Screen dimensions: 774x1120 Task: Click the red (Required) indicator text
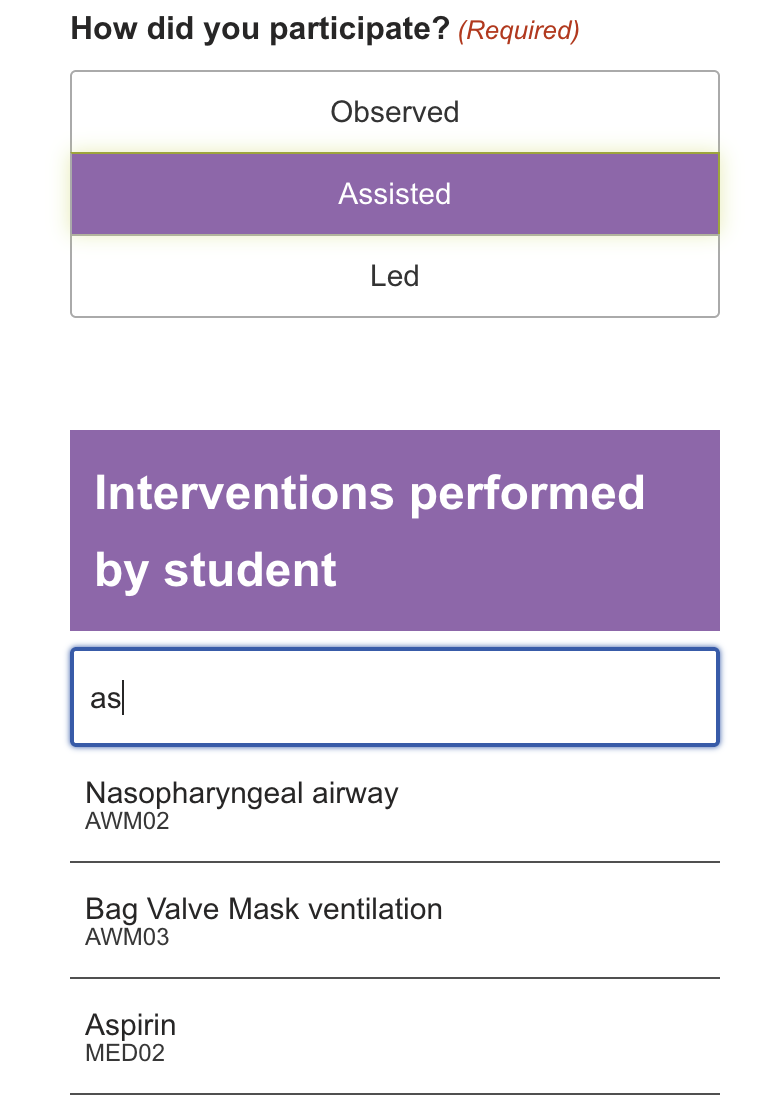pos(518,31)
